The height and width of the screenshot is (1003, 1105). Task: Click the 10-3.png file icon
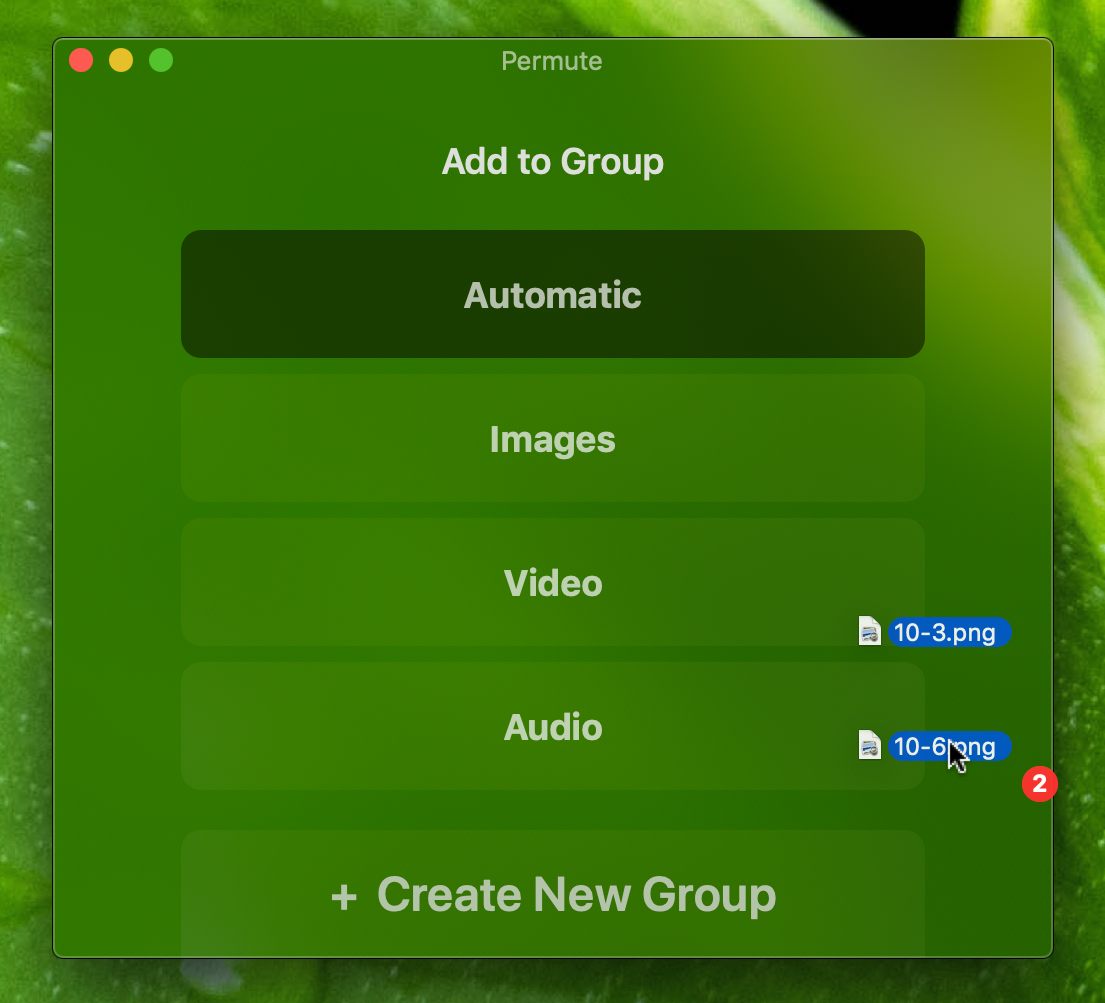870,631
